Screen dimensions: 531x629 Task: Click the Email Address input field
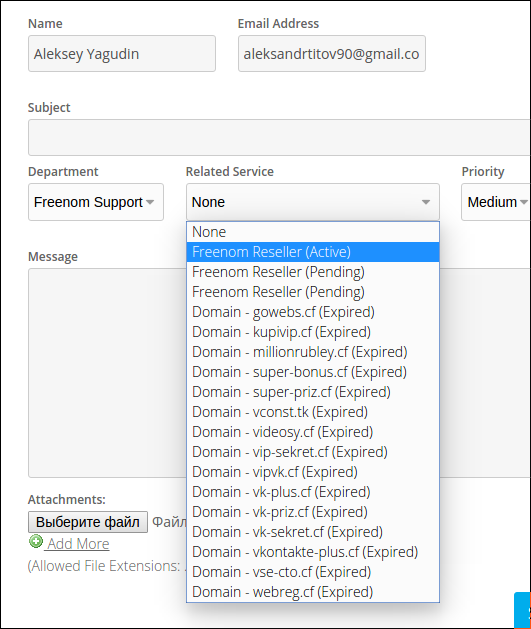pos(332,54)
